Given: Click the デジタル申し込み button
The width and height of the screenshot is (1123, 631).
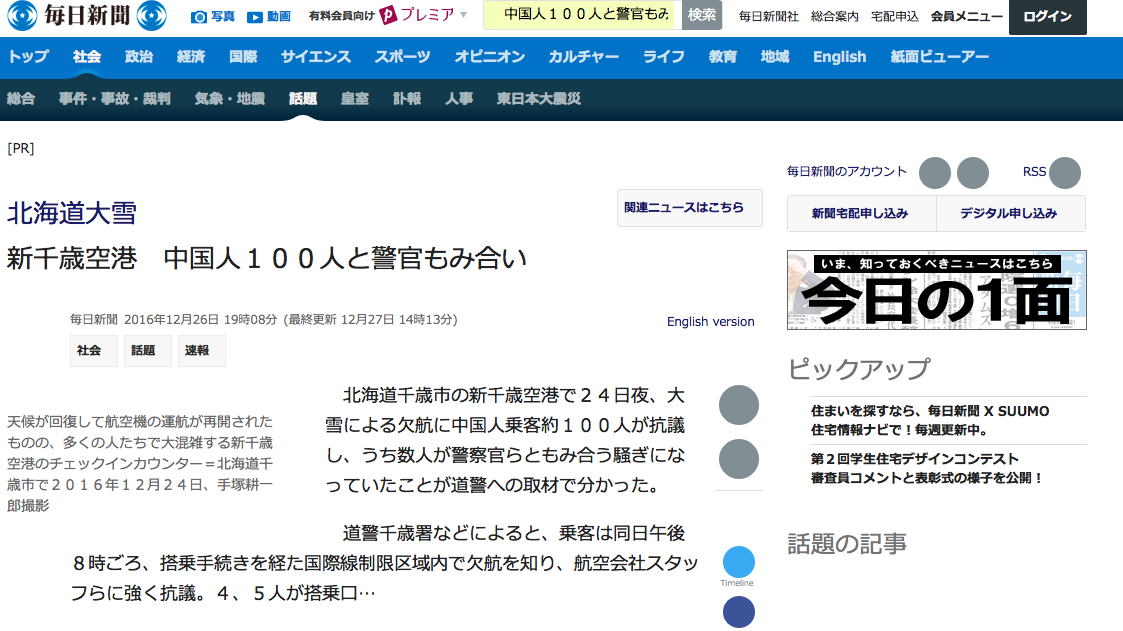Looking at the screenshot, I should click(1008, 213).
